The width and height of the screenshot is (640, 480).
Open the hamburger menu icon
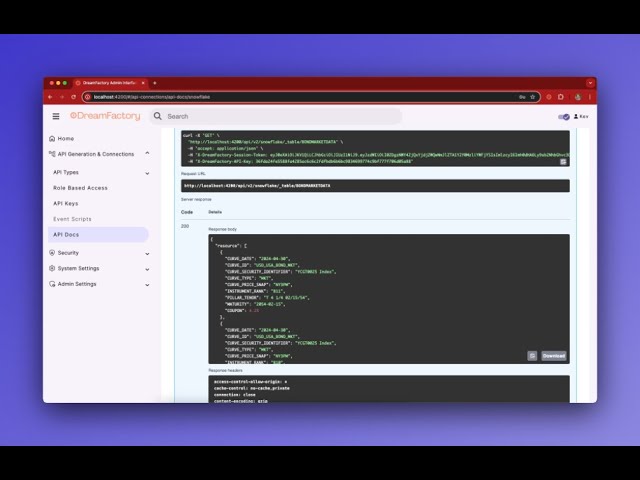pyautogui.click(x=56, y=116)
